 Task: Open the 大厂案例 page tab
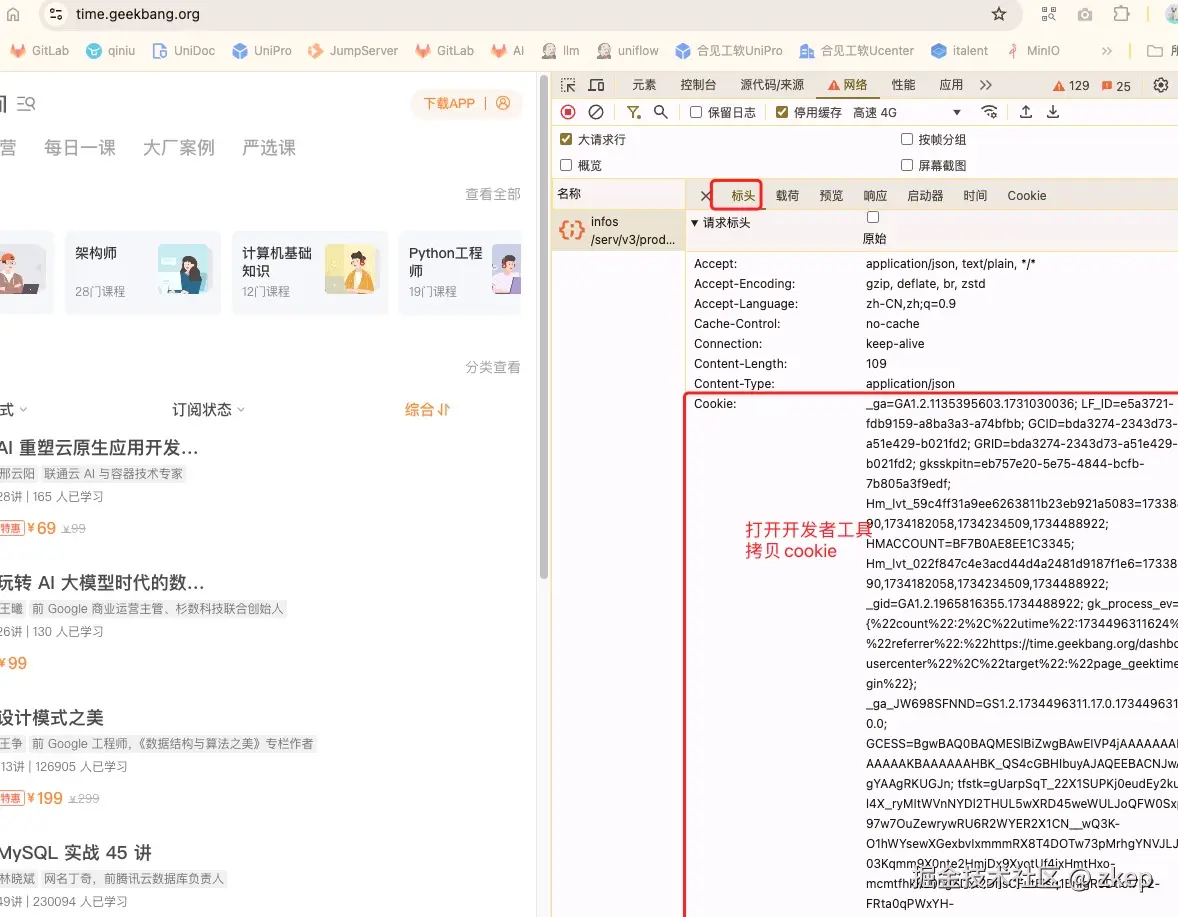point(179,148)
